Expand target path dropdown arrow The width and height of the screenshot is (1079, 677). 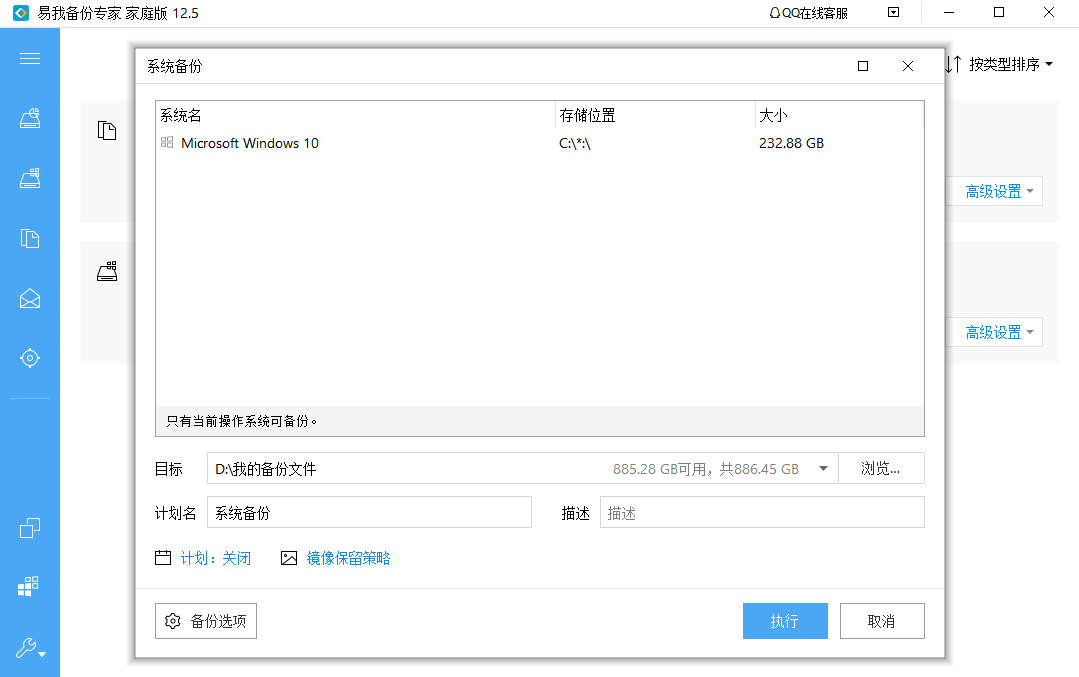[823, 468]
